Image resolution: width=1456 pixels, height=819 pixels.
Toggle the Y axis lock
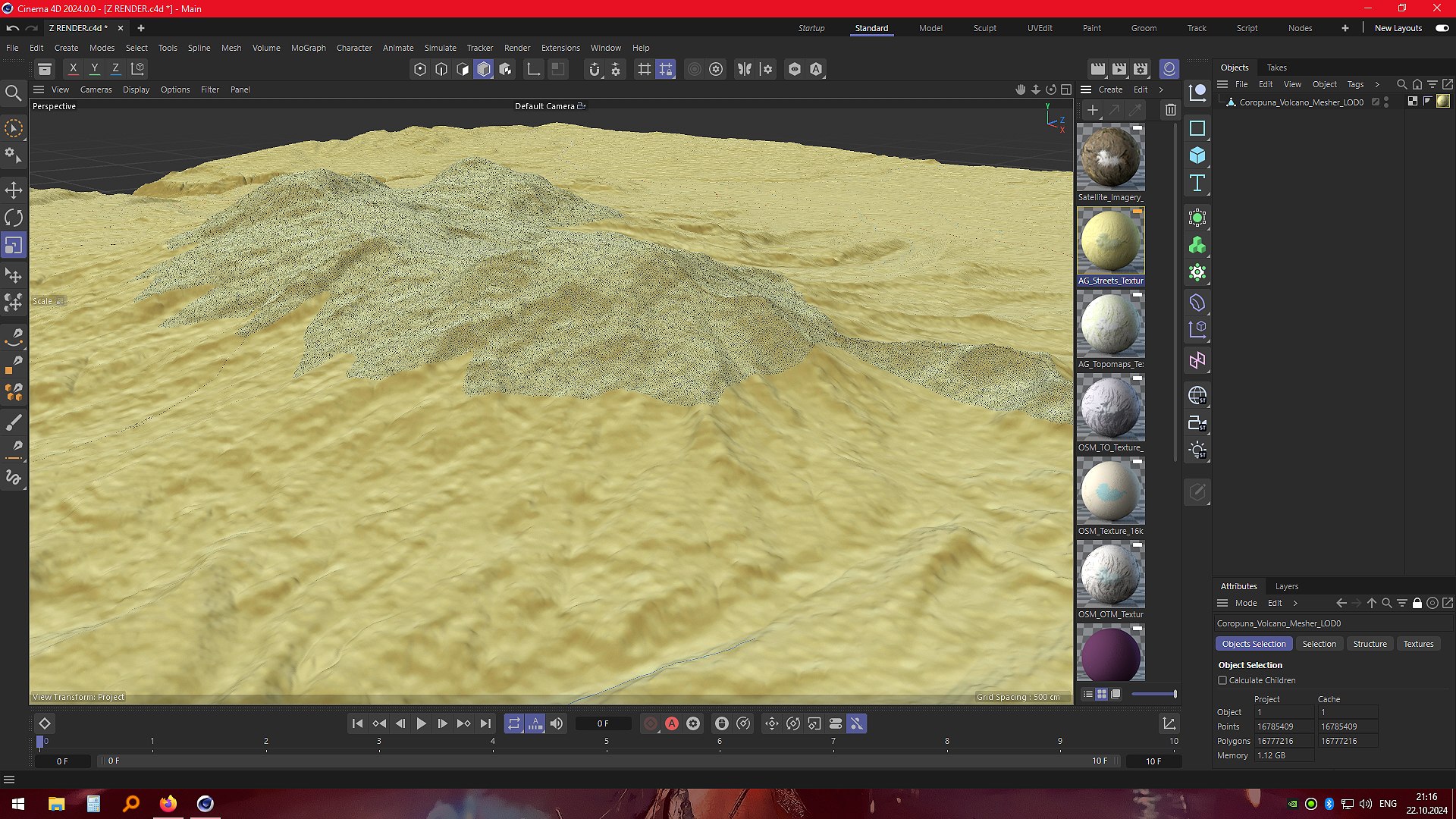pyautogui.click(x=95, y=69)
